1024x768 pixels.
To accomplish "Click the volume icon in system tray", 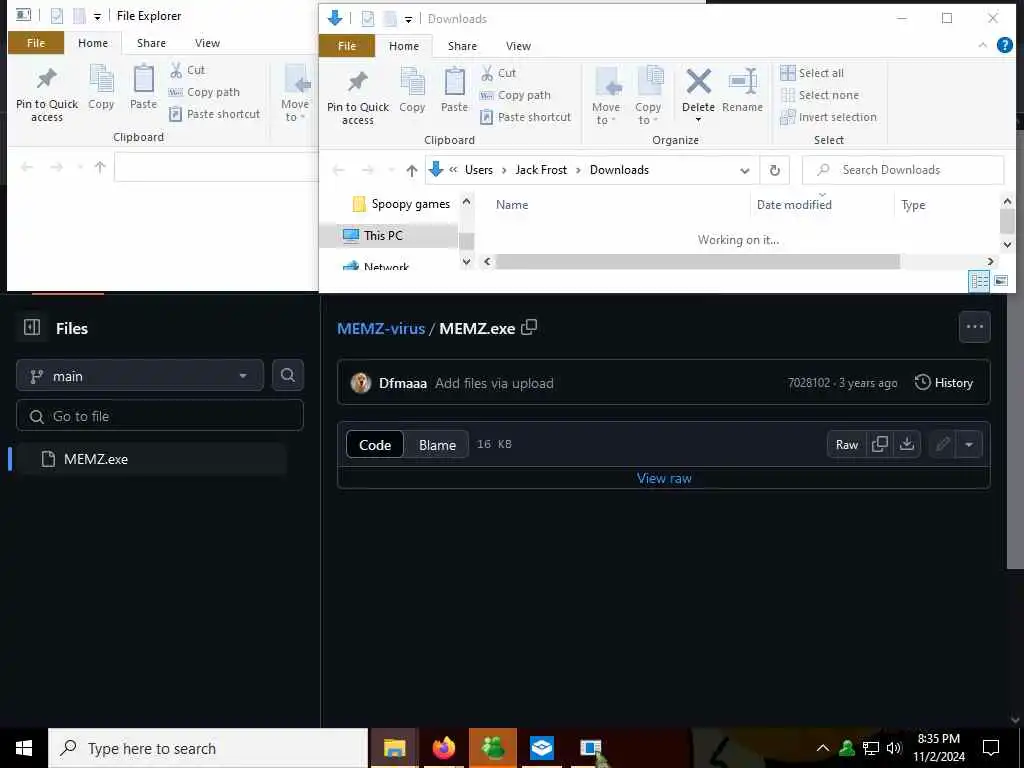I will point(894,748).
